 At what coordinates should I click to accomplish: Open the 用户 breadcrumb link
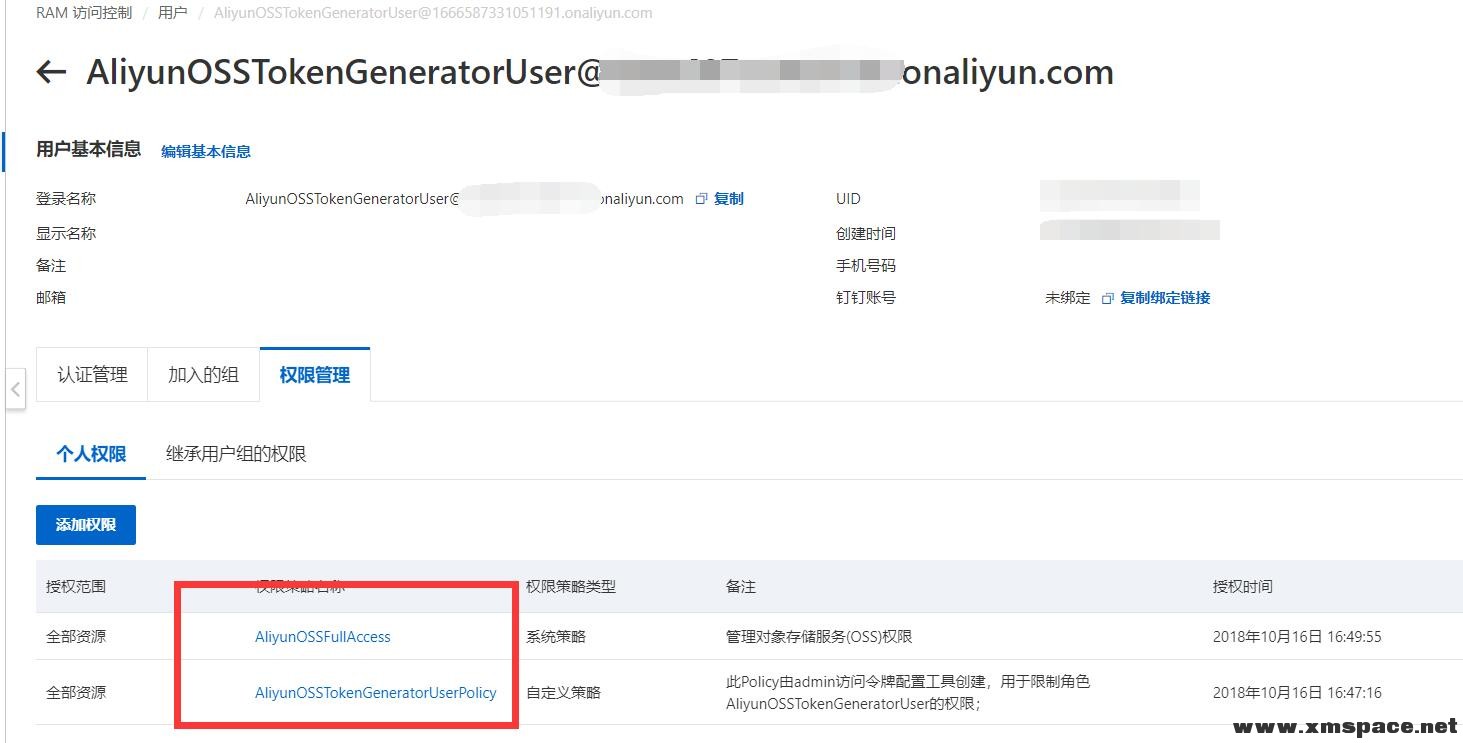(173, 13)
